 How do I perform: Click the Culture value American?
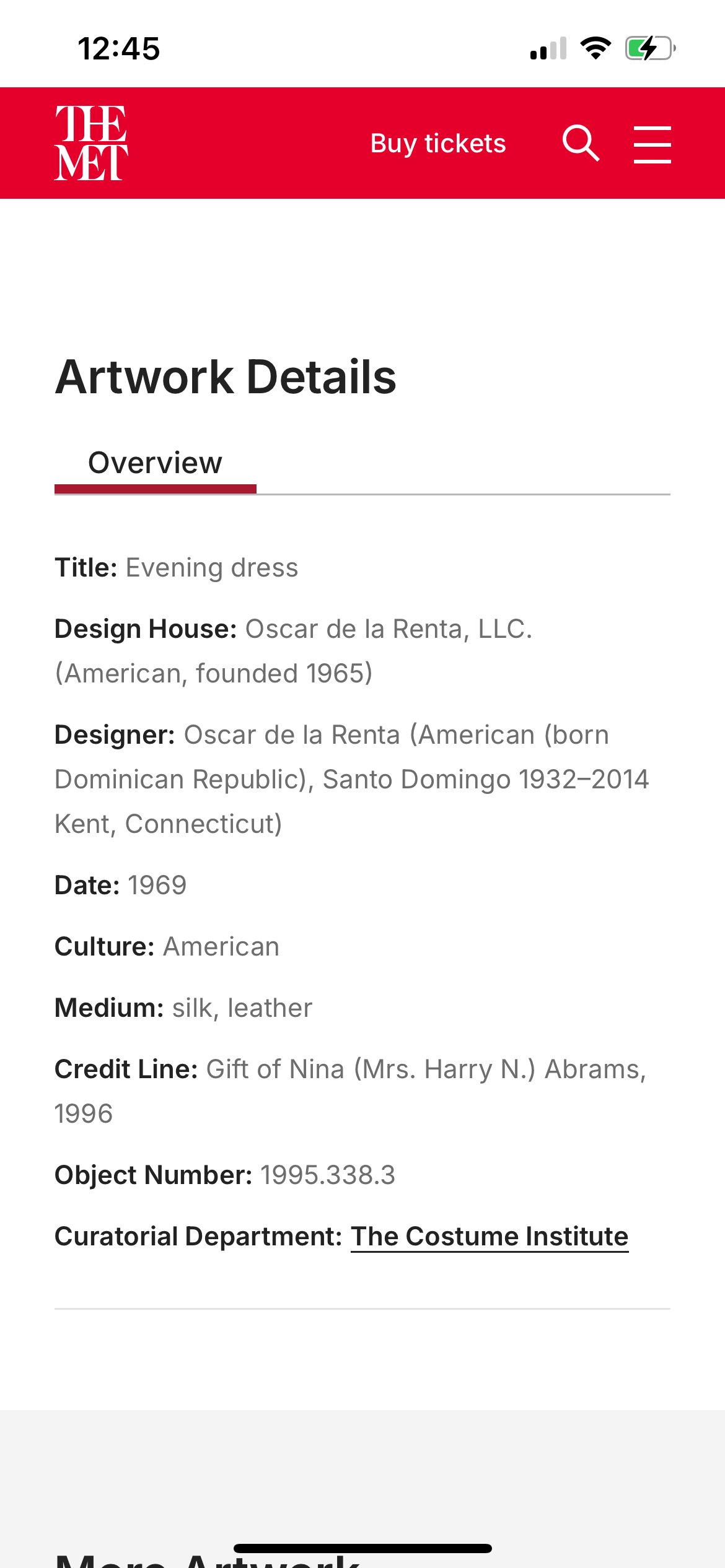[221, 947]
